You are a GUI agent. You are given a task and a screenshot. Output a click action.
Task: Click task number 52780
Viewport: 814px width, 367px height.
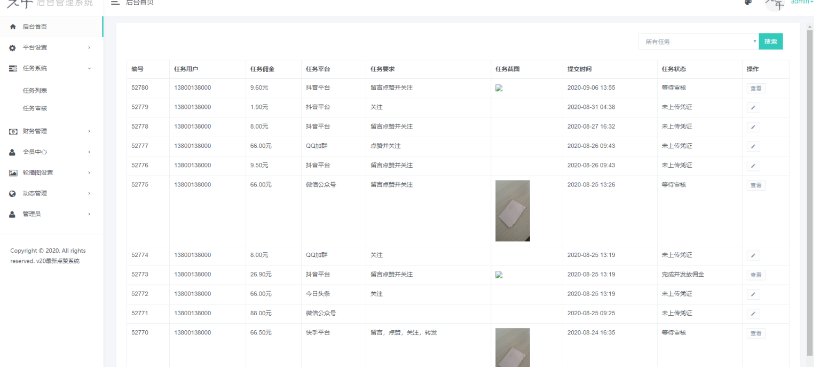pyautogui.click(x=140, y=88)
